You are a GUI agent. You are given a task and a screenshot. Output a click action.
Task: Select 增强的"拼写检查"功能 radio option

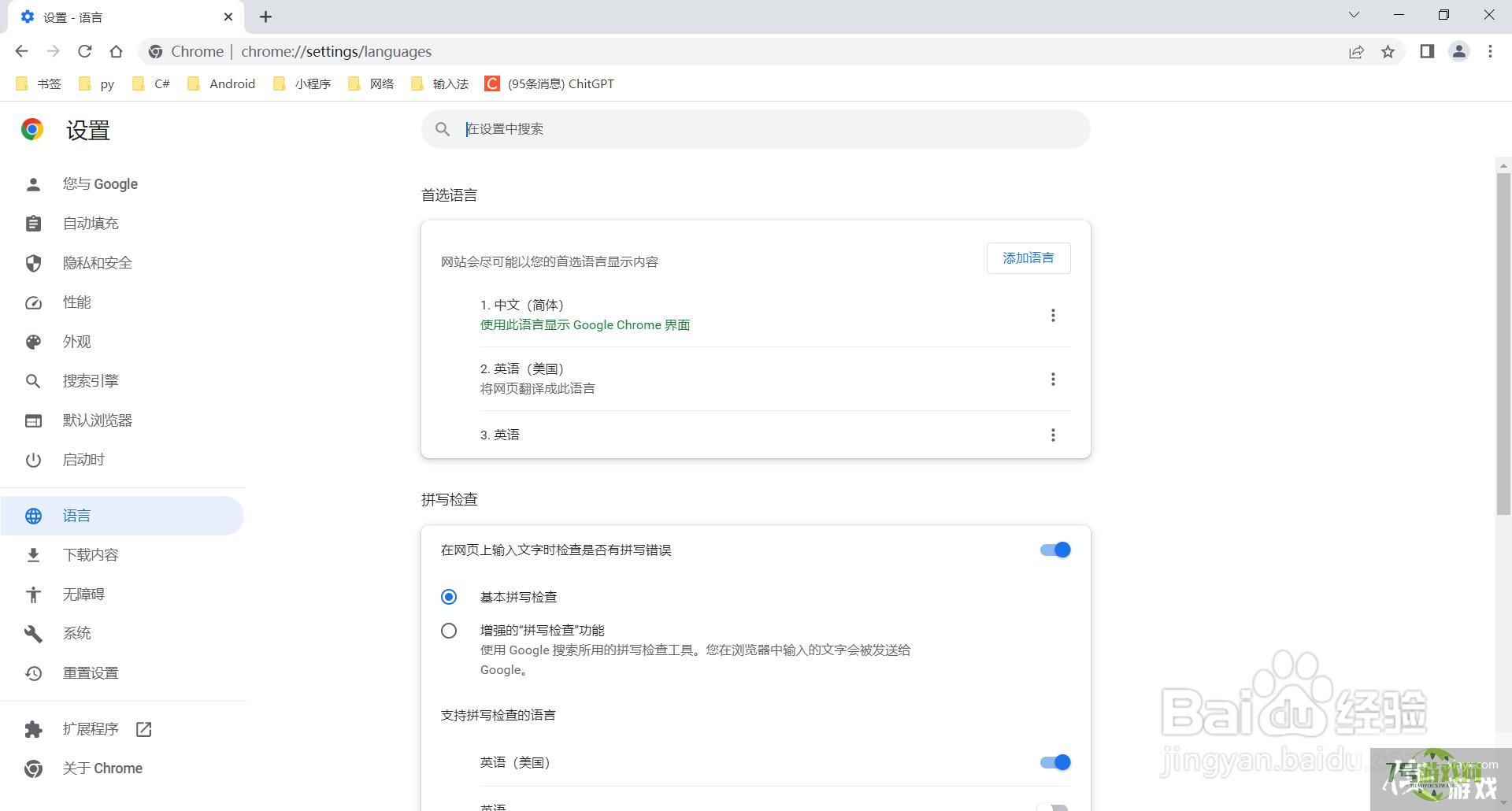[x=449, y=631]
